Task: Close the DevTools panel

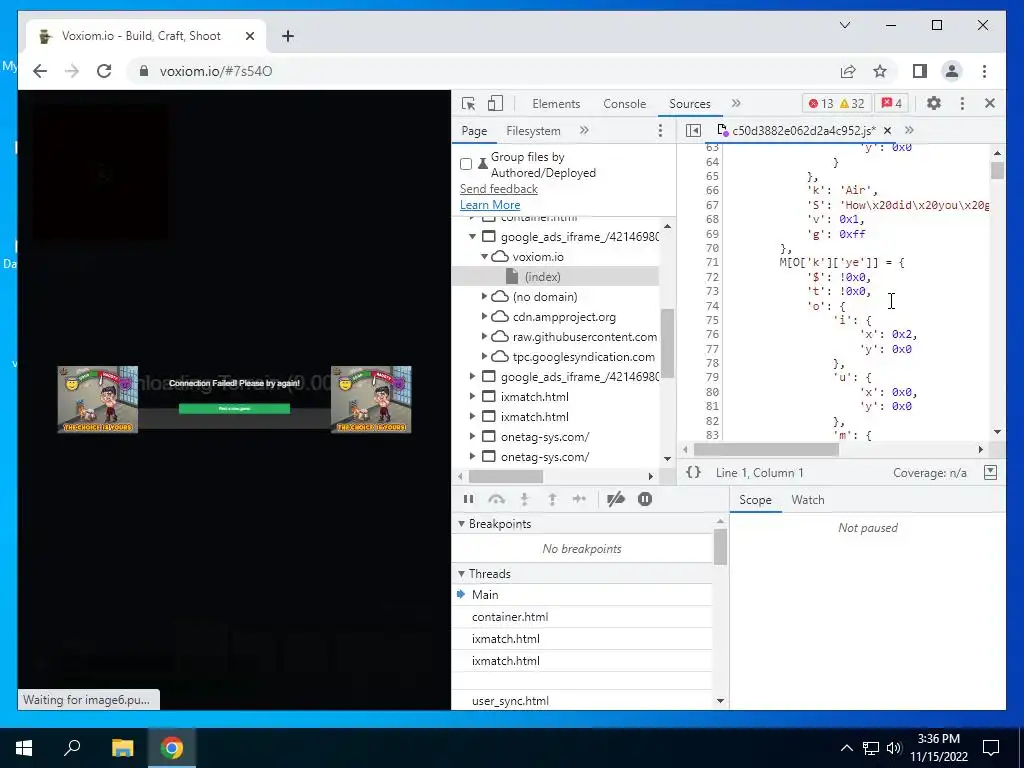Action: pyautogui.click(x=989, y=103)
